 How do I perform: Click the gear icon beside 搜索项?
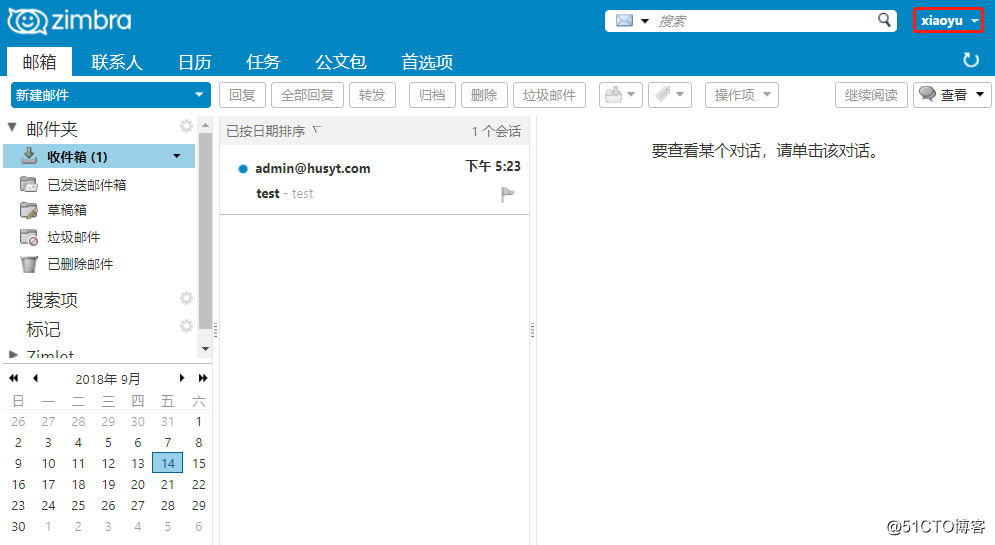pyautogui.click(x=186, y=298)
